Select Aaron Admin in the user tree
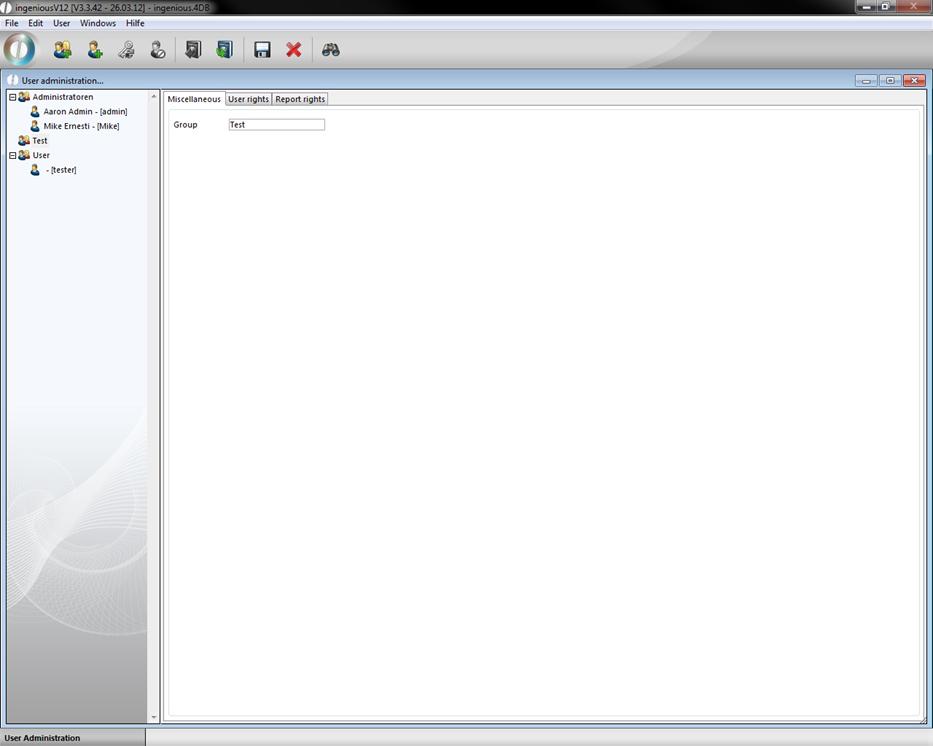The image size is (933, 746). coord(84,112)
